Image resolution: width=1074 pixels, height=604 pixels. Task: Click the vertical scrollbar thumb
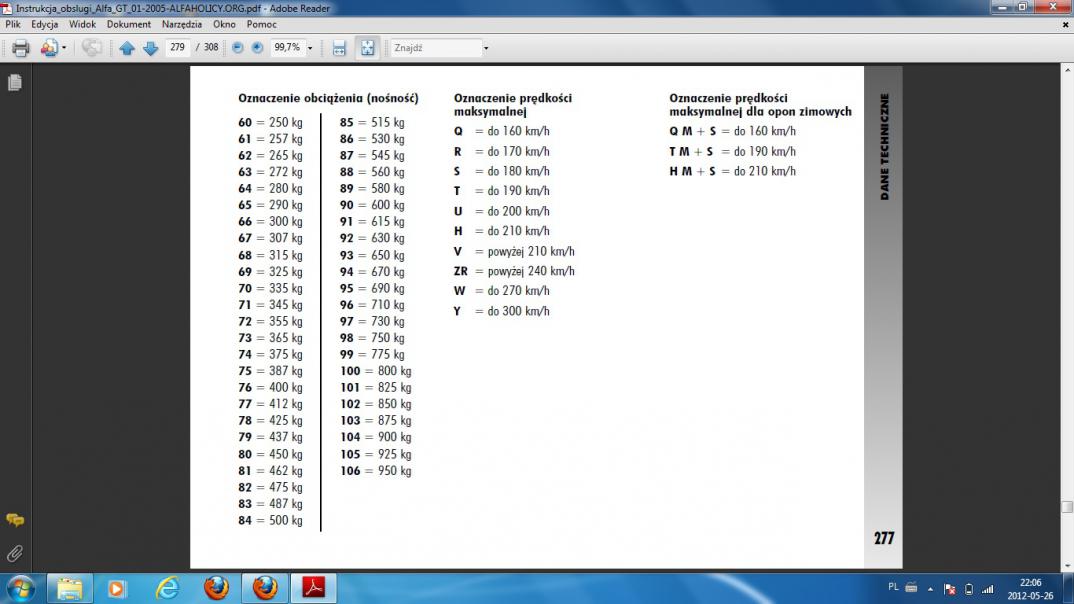tap(1067, 507)
